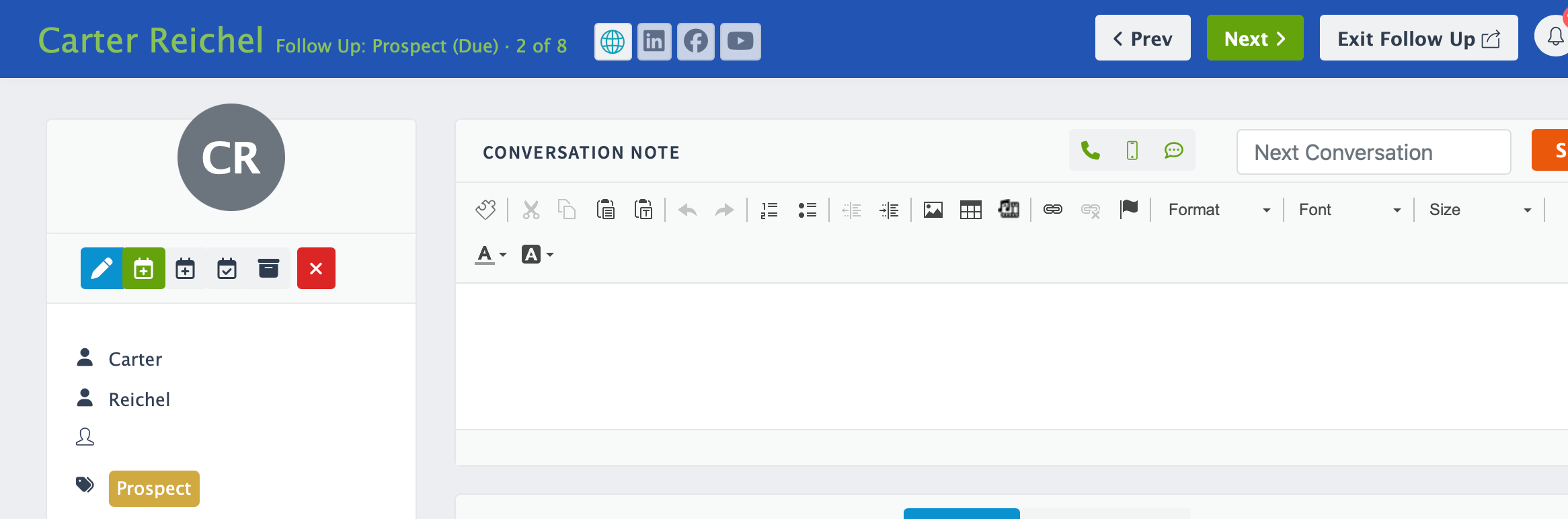Click inside the conversation note text area
This screenshot has height=519, width=1568.
tap(1012, 356)
